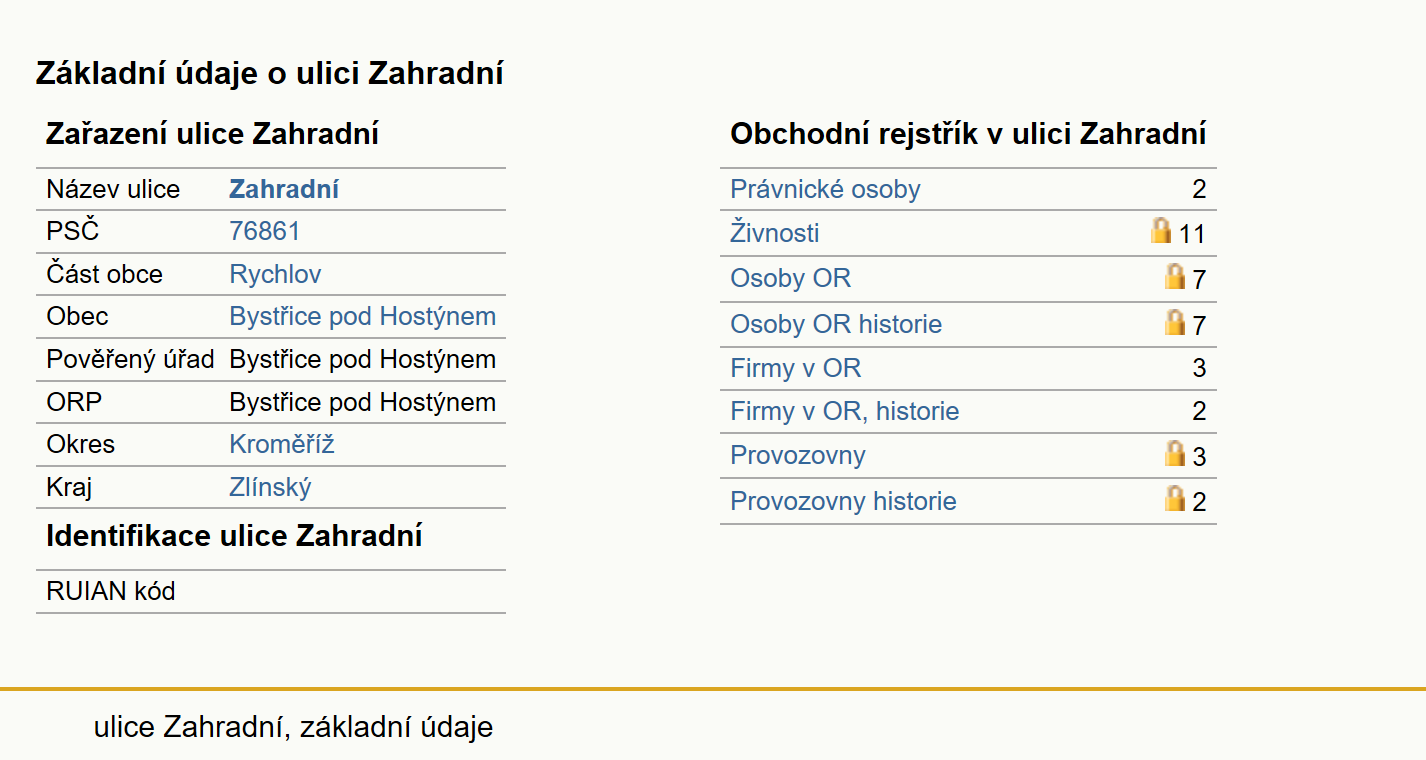
Task: Open the Provozovny historie link
Action: pos(844,501)
